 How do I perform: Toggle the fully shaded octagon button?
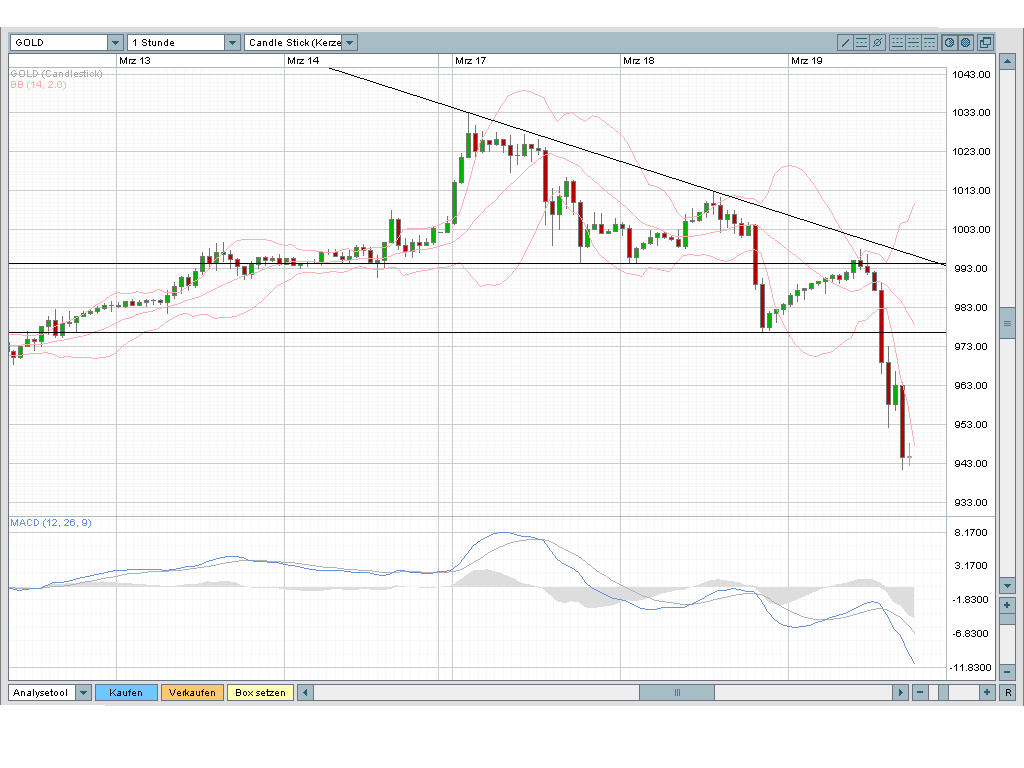click(x=965, y=43)
